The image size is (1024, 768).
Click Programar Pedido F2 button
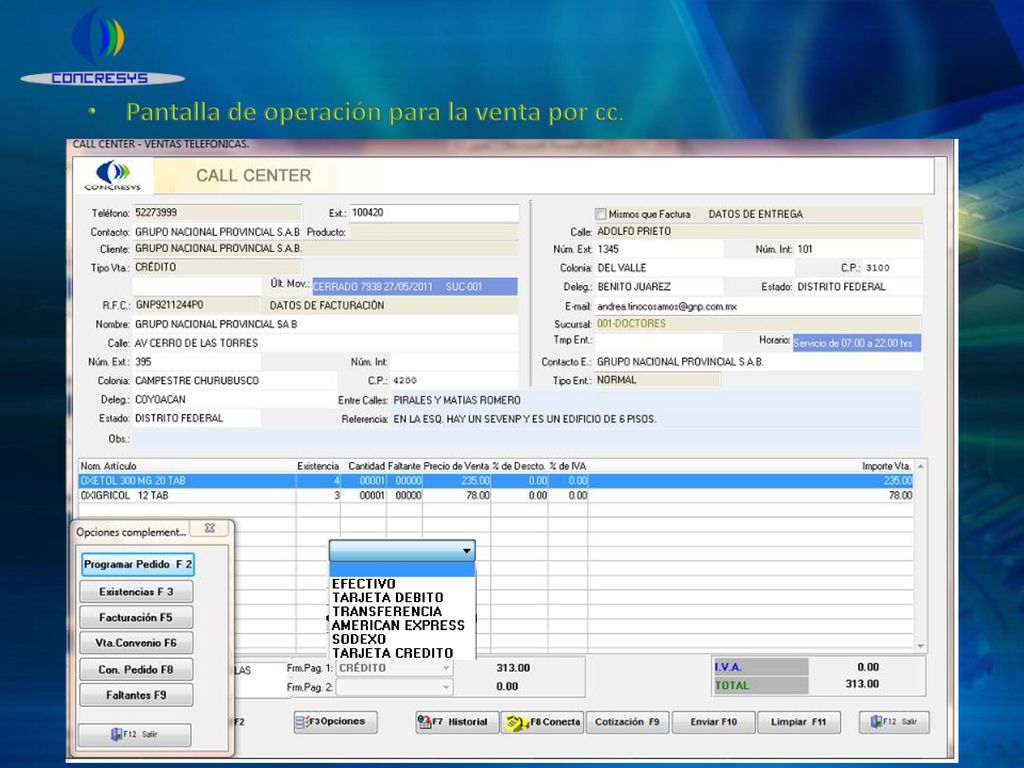click(137, 564)
